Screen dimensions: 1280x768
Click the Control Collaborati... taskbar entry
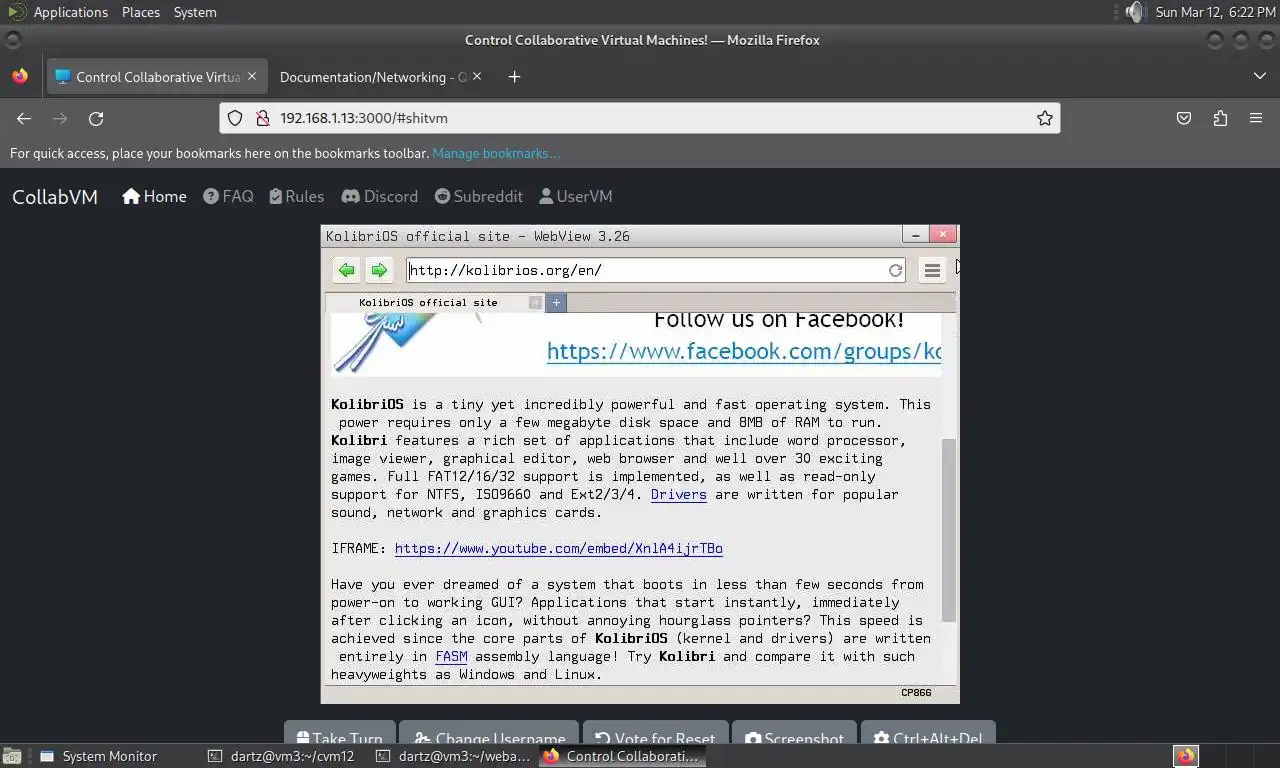(622, 756)
